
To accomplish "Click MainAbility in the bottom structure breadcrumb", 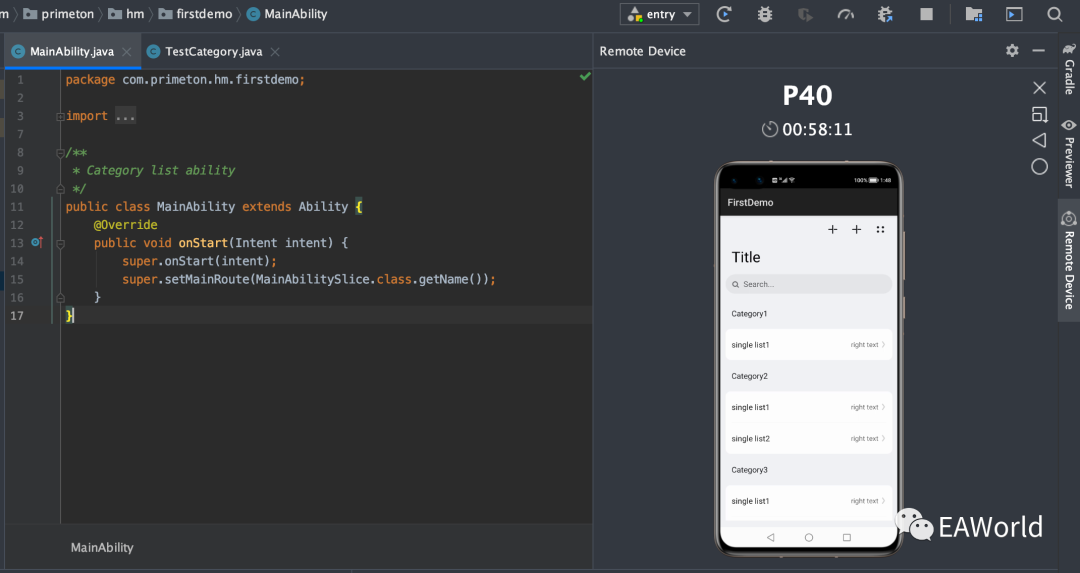I will (102, 548).
